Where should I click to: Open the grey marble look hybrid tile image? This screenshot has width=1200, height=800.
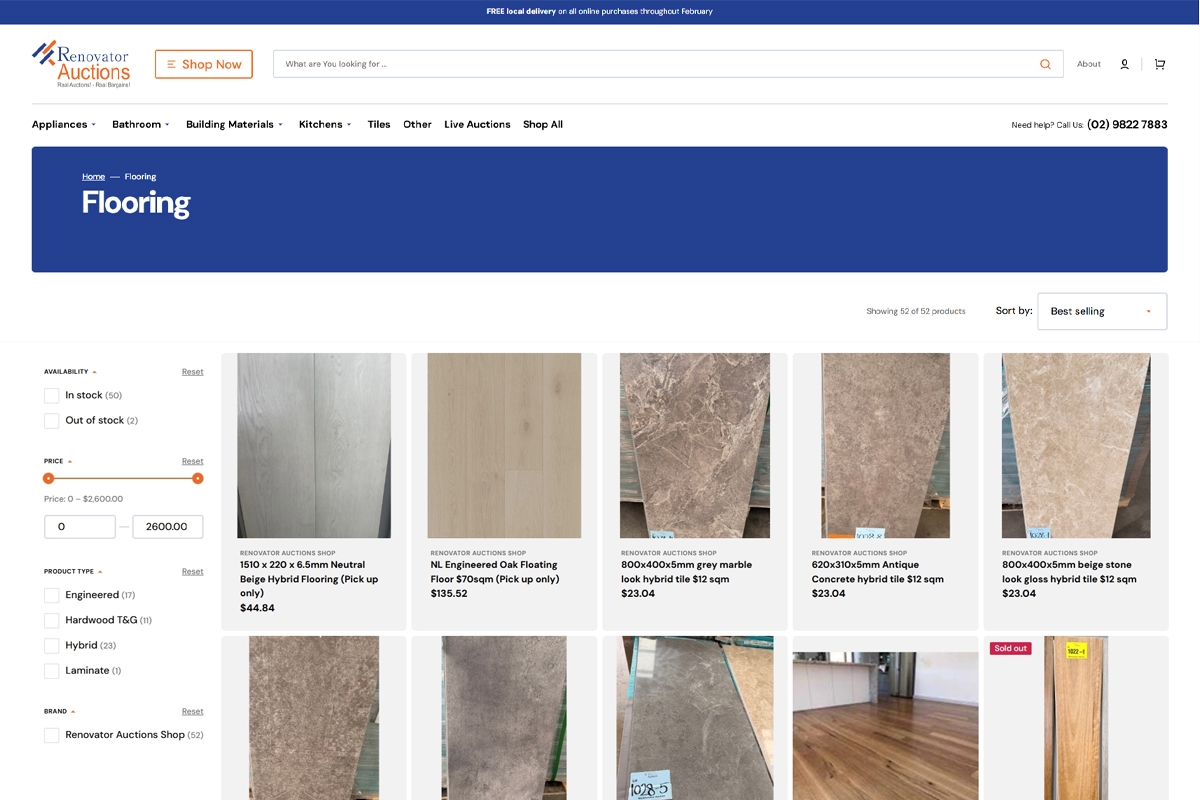[695, 446]
